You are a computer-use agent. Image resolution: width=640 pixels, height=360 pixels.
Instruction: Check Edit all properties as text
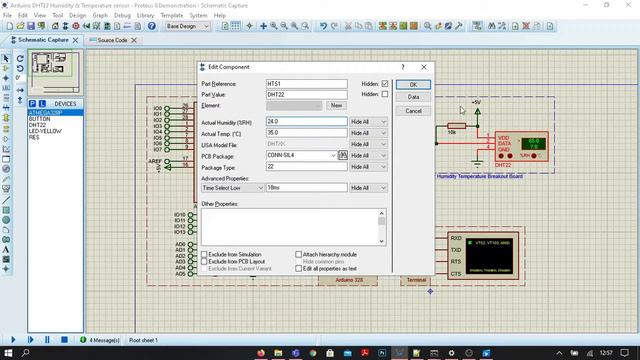[x=298, y=269]
